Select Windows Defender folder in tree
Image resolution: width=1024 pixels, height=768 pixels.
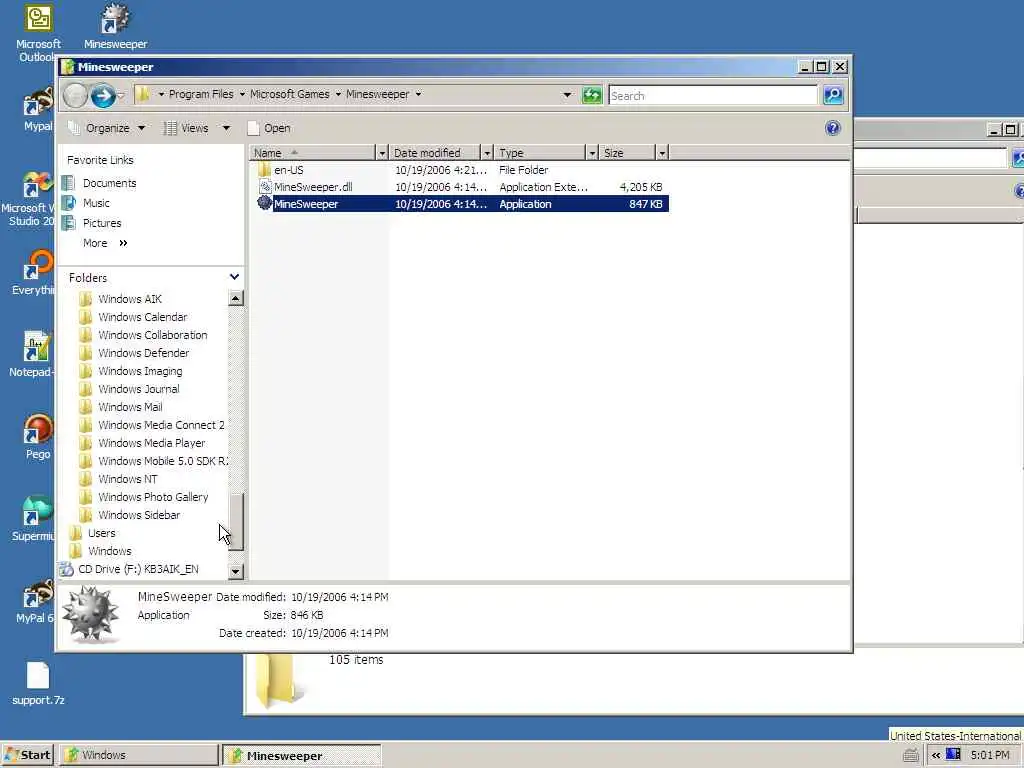point(143,353)
